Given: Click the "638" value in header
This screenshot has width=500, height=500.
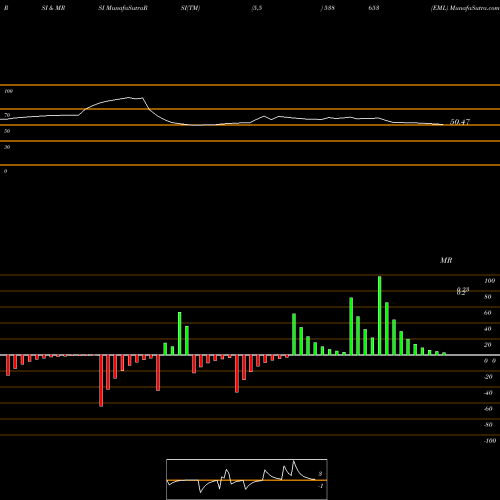Looking at the screenshot, I should coord(374,8).
